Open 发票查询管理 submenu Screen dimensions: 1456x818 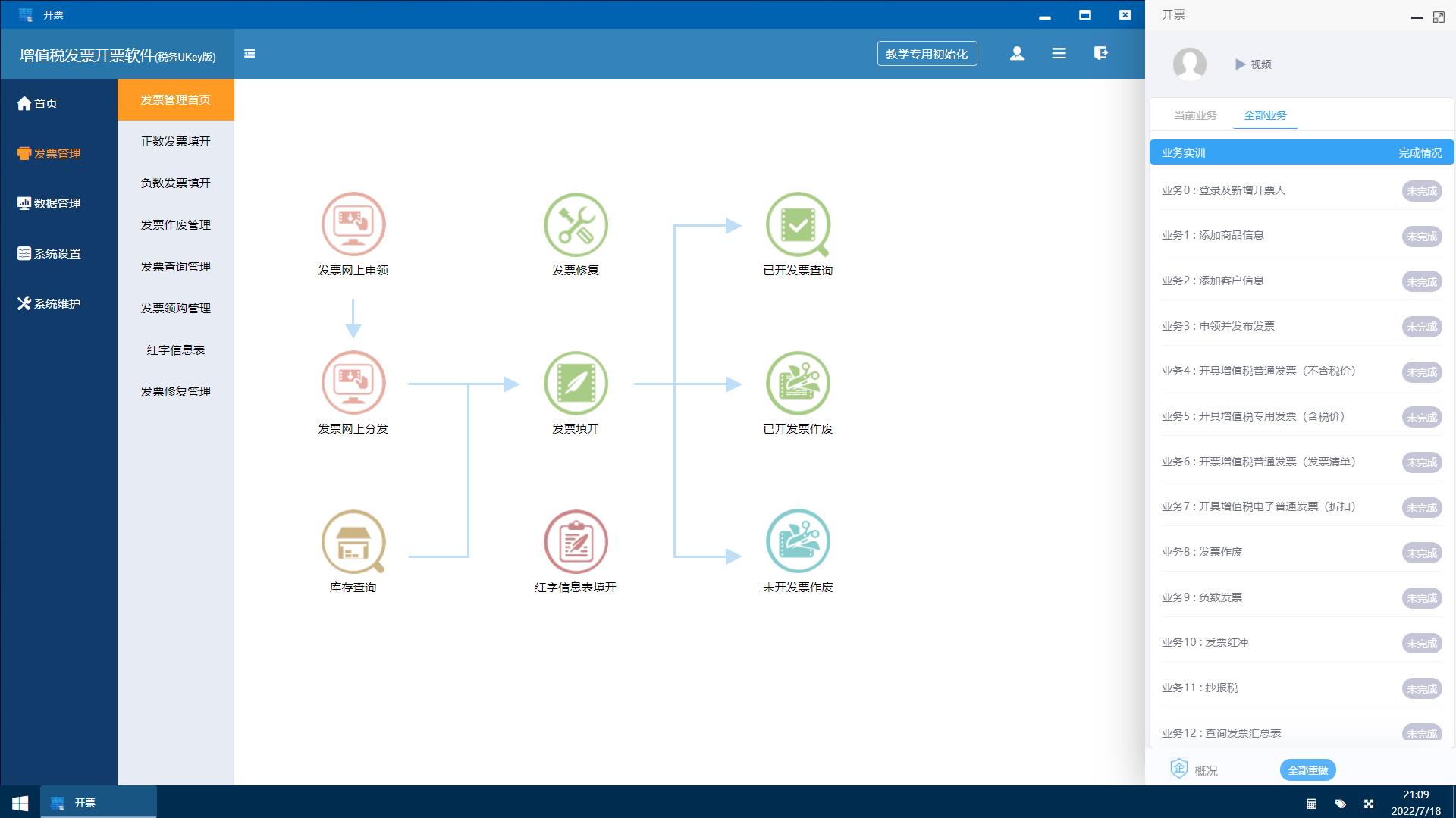point(176,266)
